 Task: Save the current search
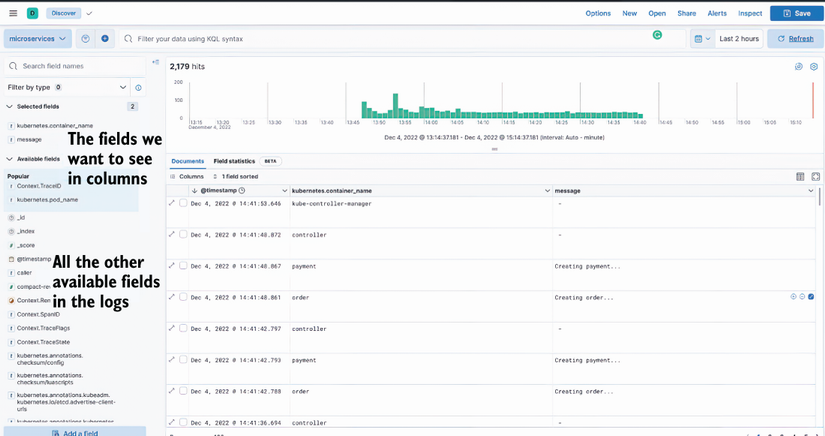[797, 13]
